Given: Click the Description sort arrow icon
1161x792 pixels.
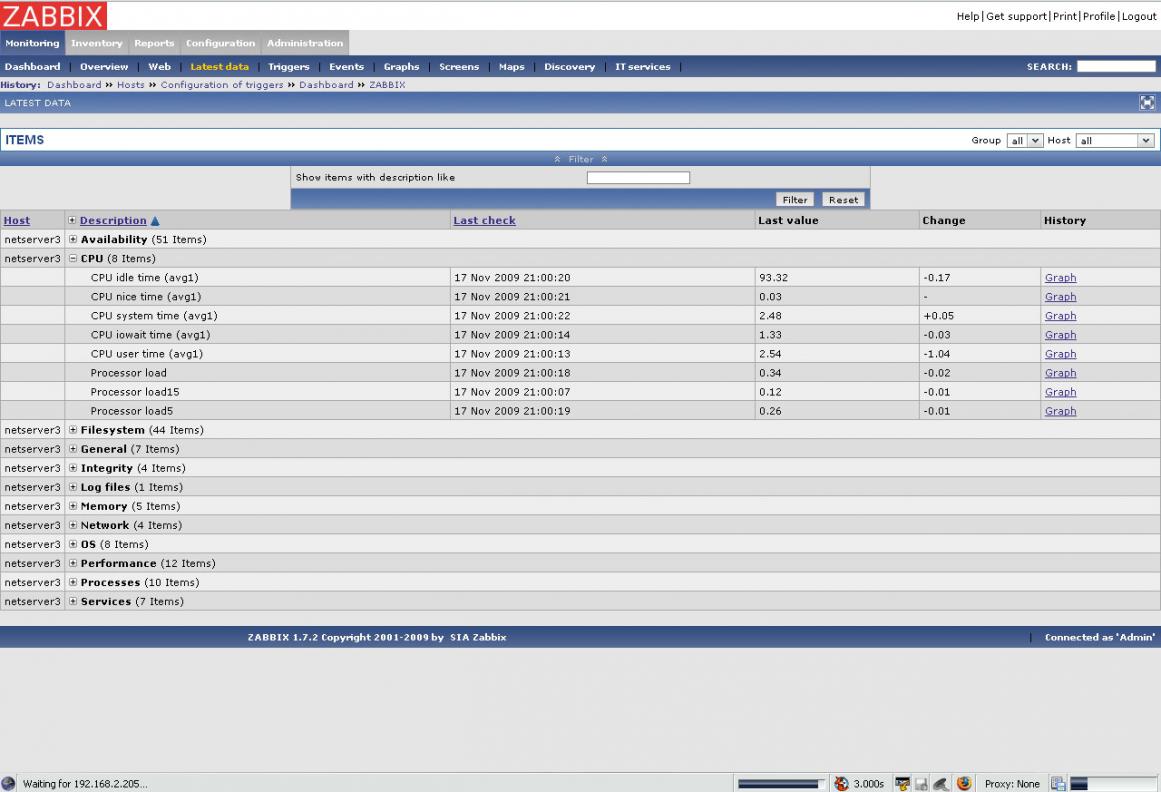Looking at the screenshot, I should click(x=155, y=221).
